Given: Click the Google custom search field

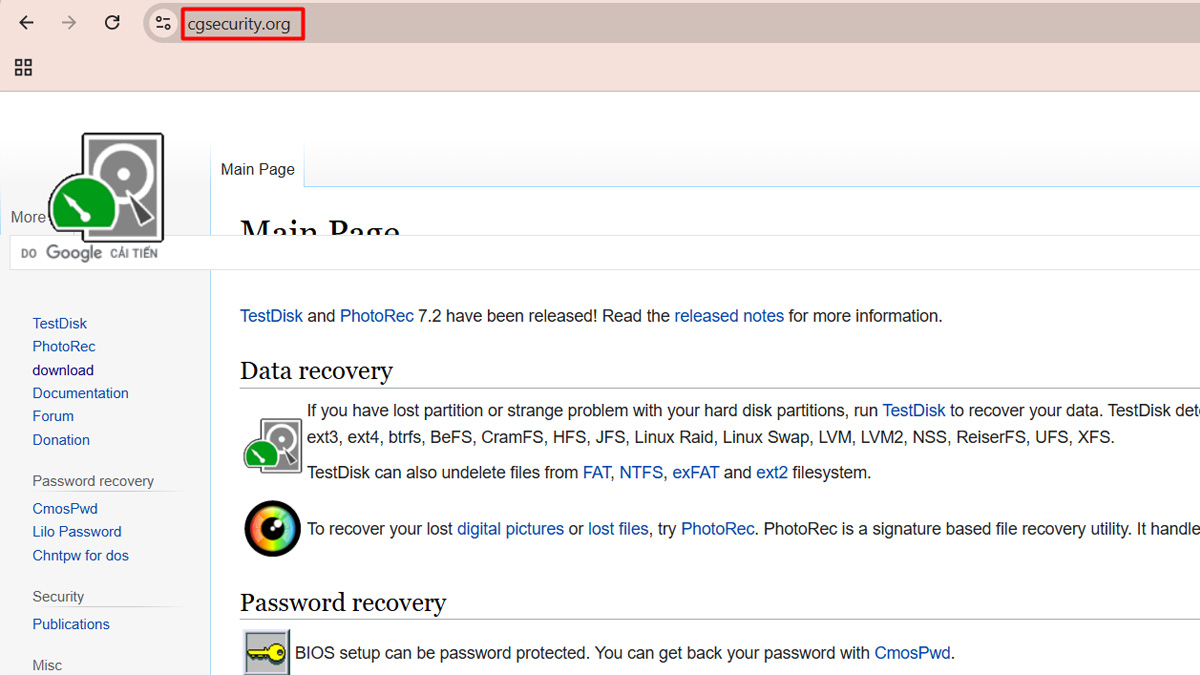Looking at the screenshot, I should pos(605,253).
